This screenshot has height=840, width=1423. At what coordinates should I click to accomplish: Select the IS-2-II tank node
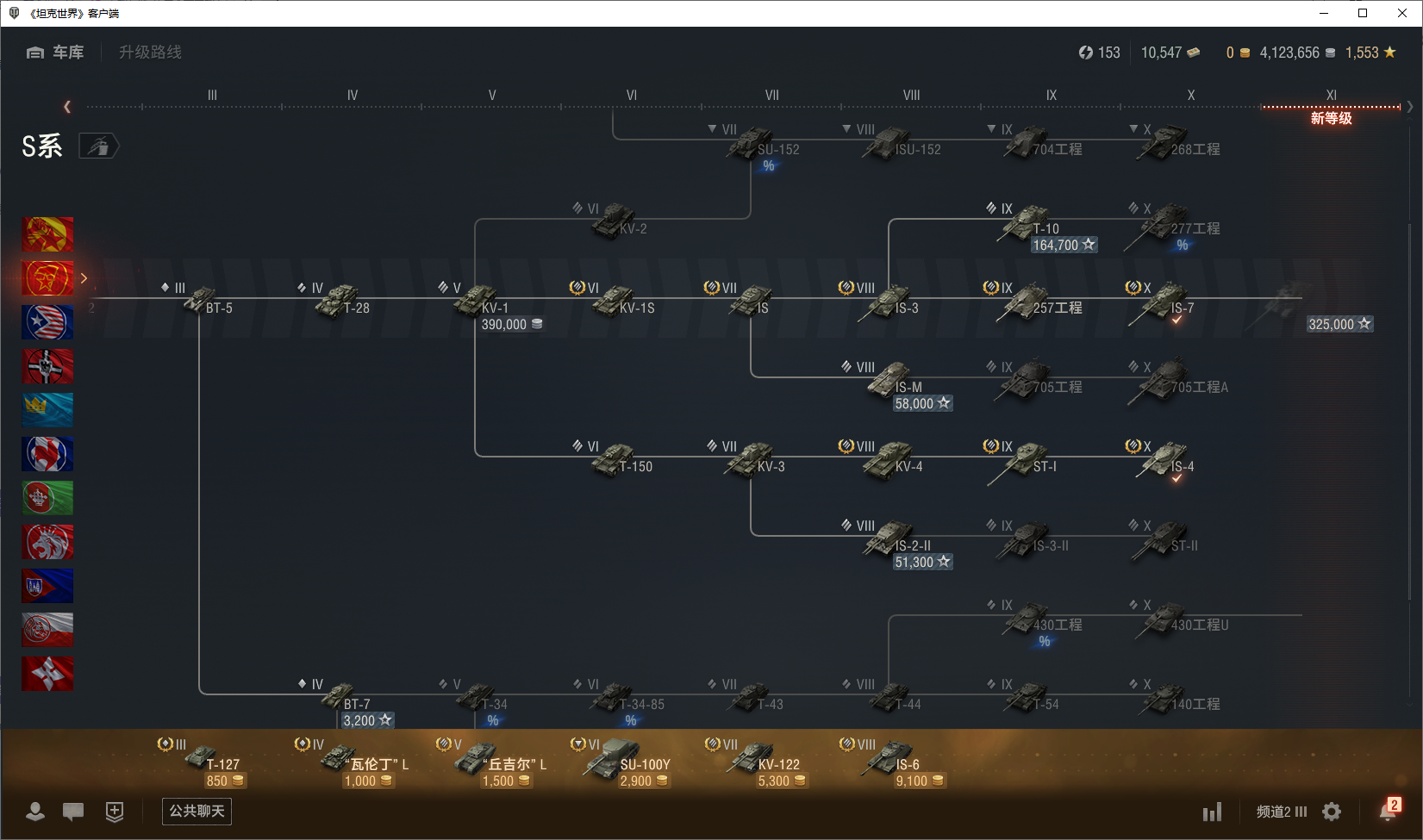pos(896,543)
